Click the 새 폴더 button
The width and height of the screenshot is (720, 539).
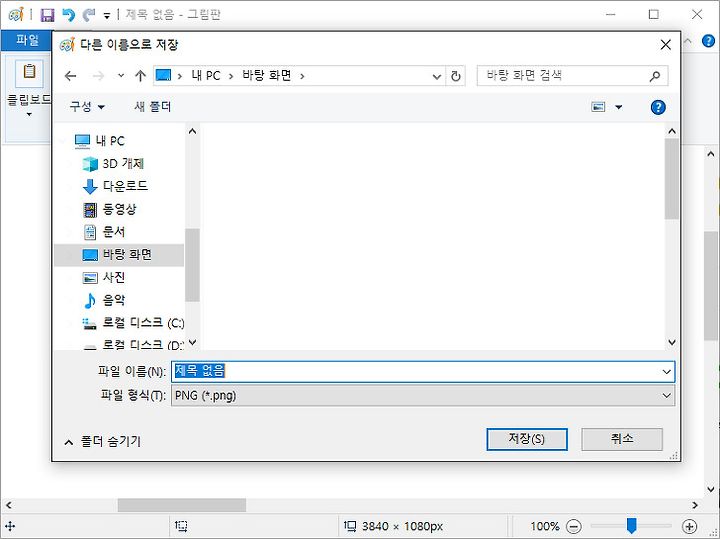[x=152, y=107]
